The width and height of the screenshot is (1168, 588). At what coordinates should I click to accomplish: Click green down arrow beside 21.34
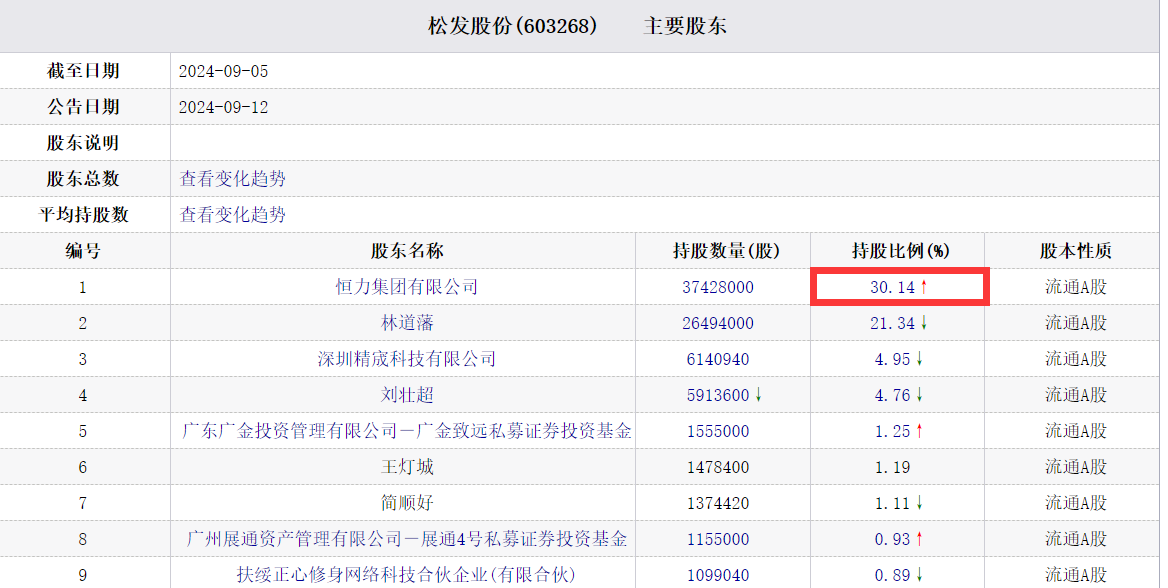coord(924,323)
